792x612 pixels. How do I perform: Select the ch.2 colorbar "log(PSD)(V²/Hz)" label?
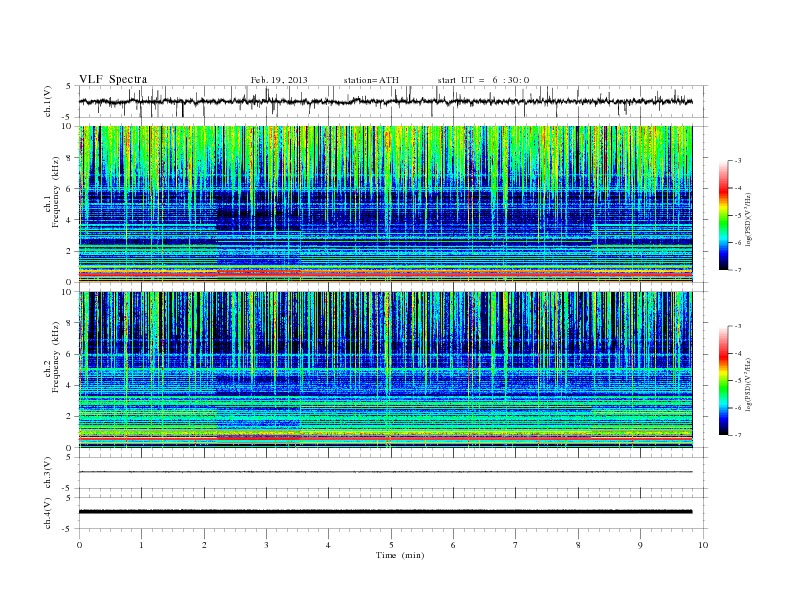(x=750, y=384)
